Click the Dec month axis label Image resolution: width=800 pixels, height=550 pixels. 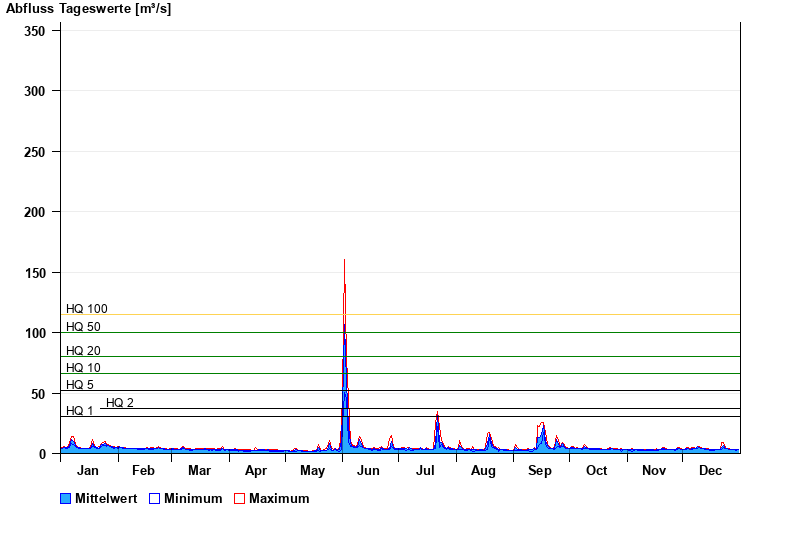point(710,471)
